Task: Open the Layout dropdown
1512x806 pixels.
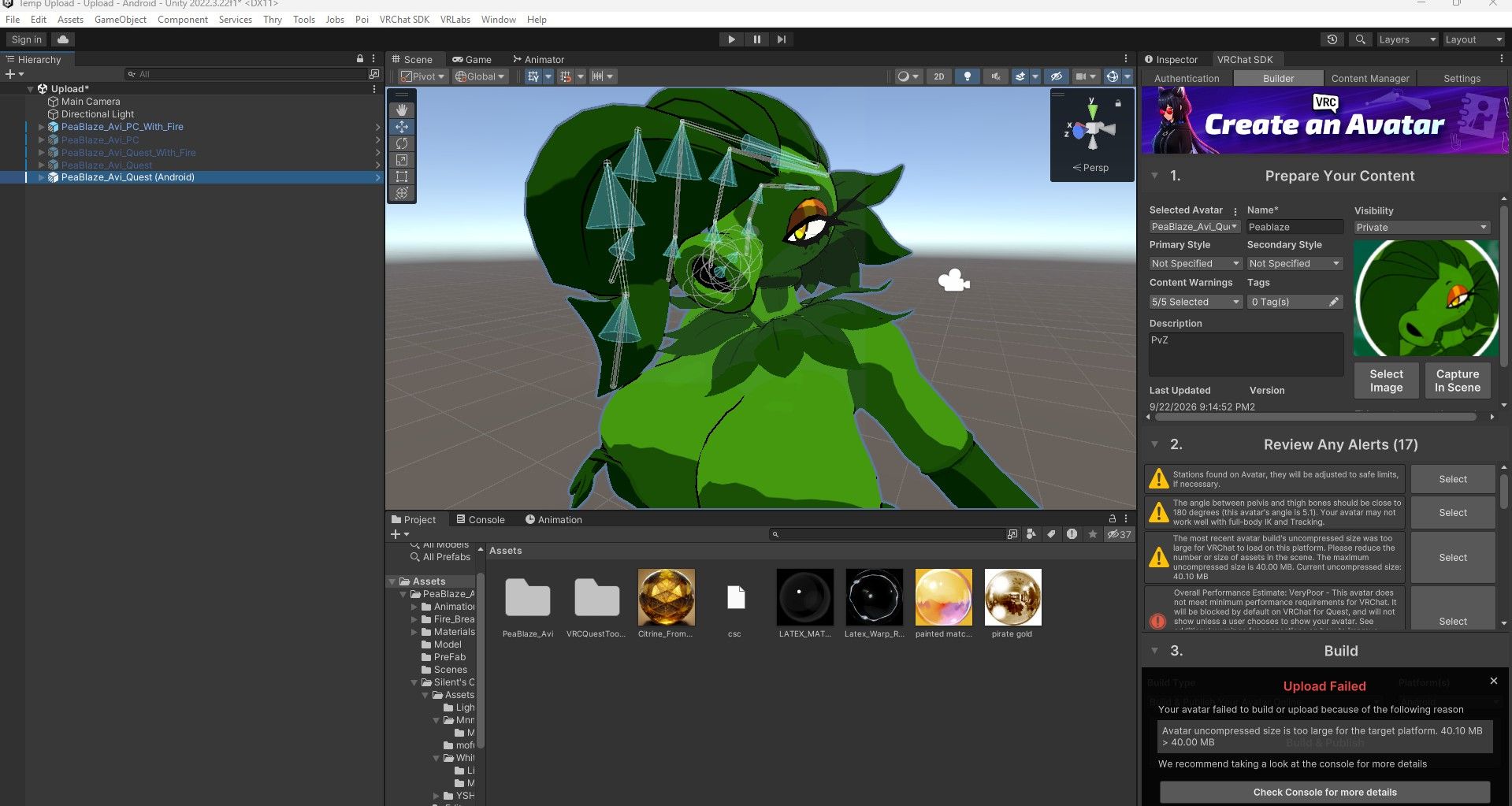Action: (1473, 39)
